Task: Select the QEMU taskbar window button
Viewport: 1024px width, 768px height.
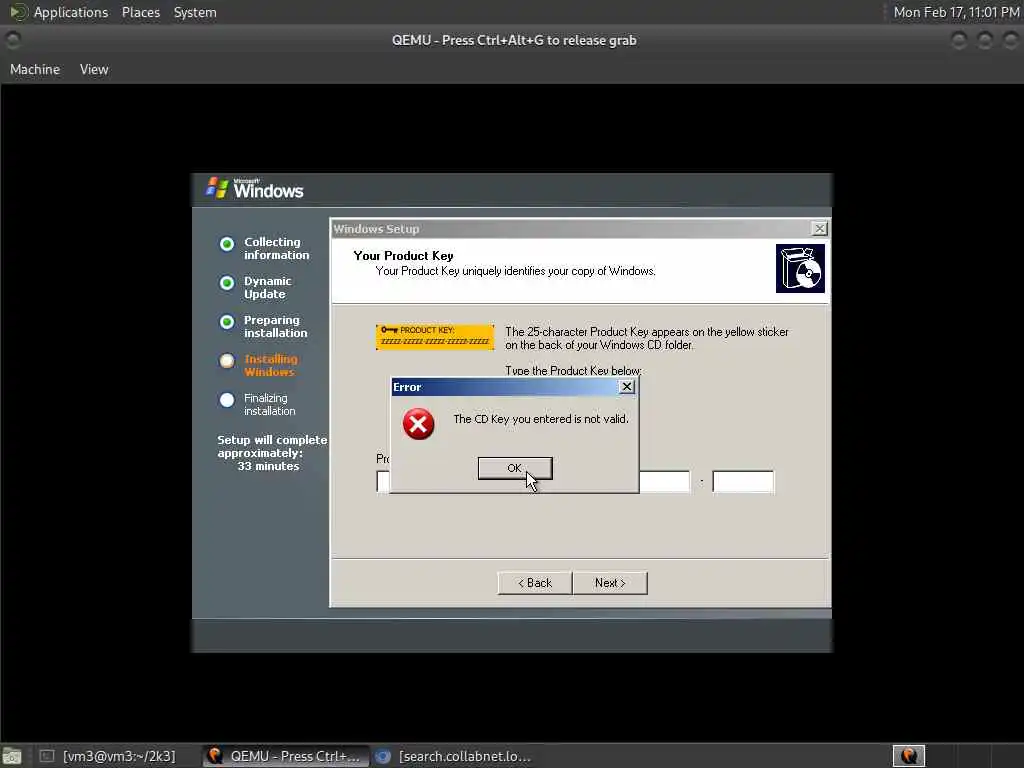Action: click(x=284, y=756)
